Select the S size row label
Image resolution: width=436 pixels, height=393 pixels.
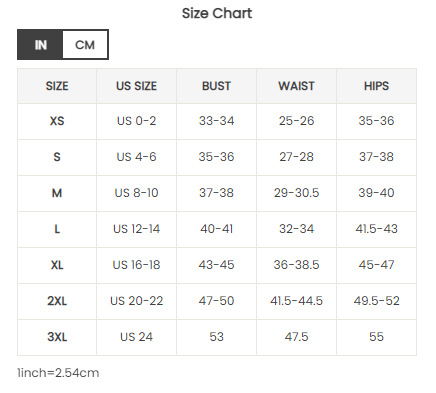point(57,157)
